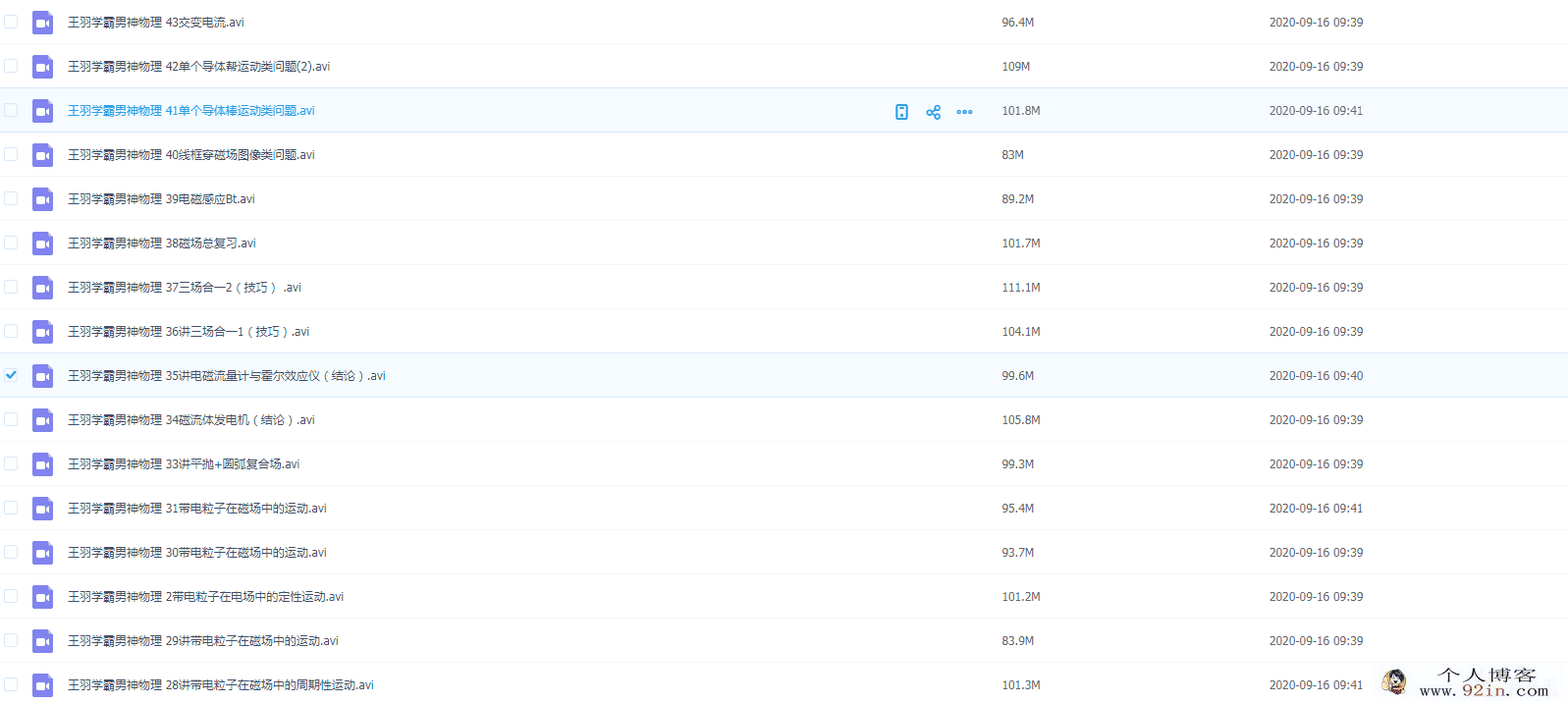The height and width of the screenshot is (704, 1568).
Task: Click the video icon for 40线框穿磁场图像类问题.avi
Action: [42, 154]
